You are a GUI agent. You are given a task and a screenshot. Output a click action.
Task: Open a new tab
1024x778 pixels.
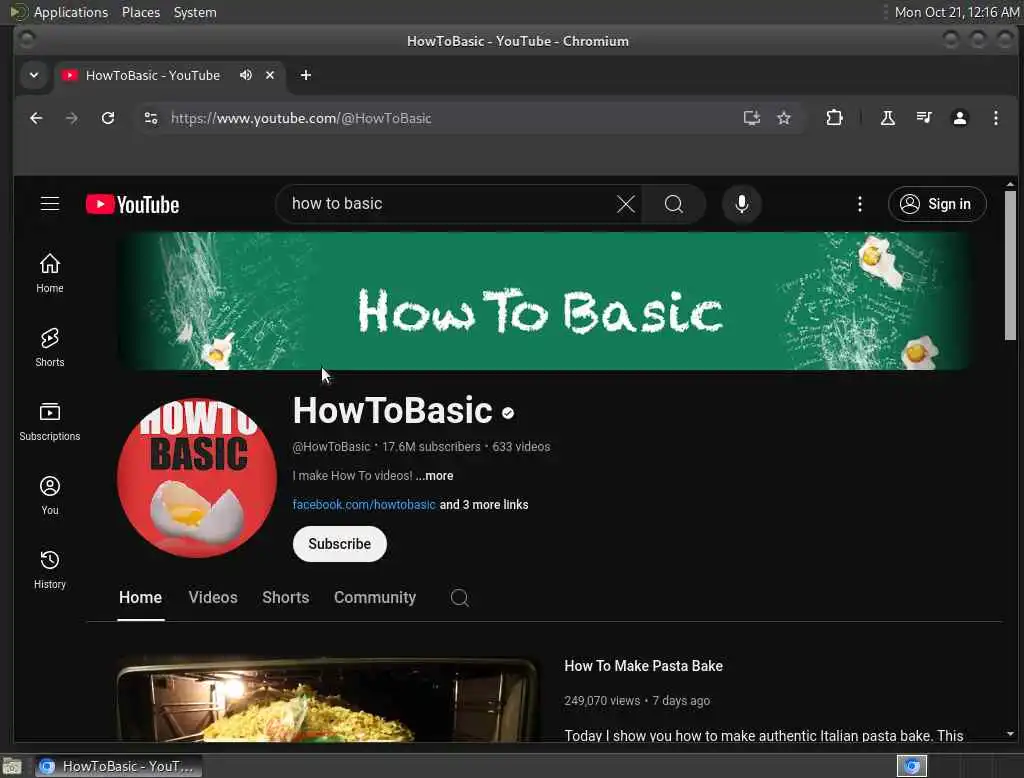[306, 75]
